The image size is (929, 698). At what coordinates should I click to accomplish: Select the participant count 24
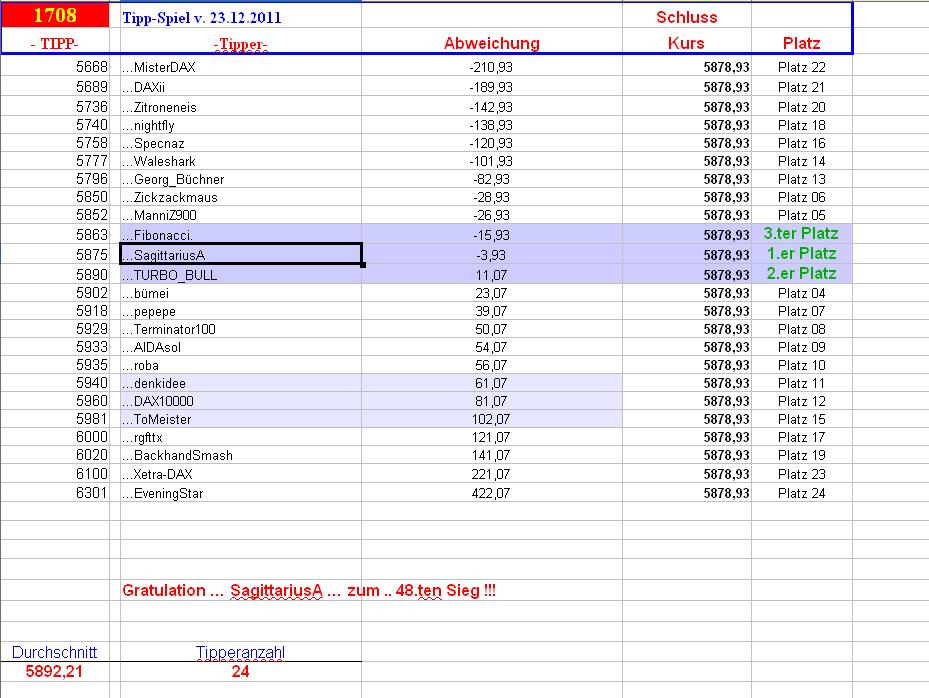pos(240,670)
